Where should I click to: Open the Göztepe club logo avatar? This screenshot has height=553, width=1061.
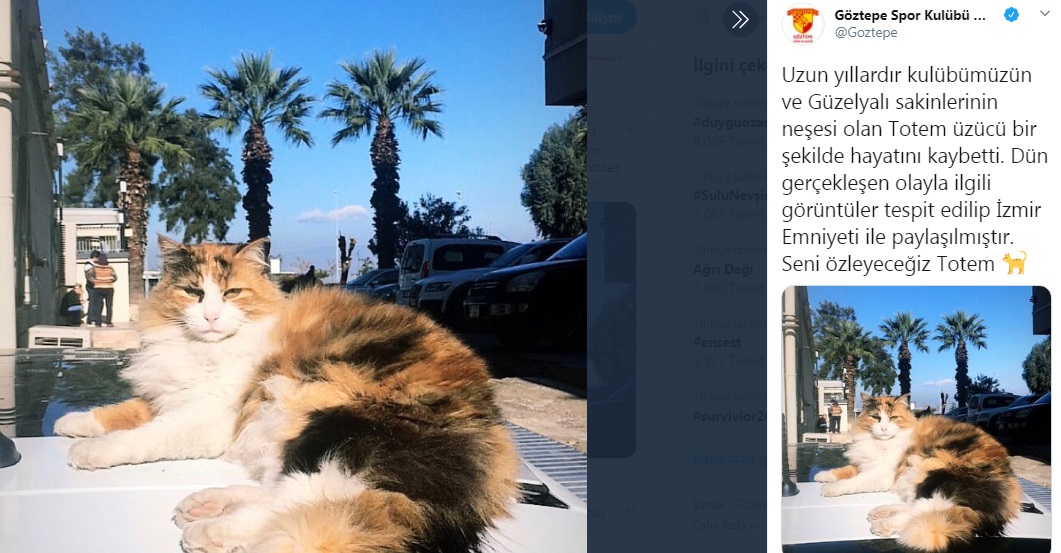[x=803, y=24]
